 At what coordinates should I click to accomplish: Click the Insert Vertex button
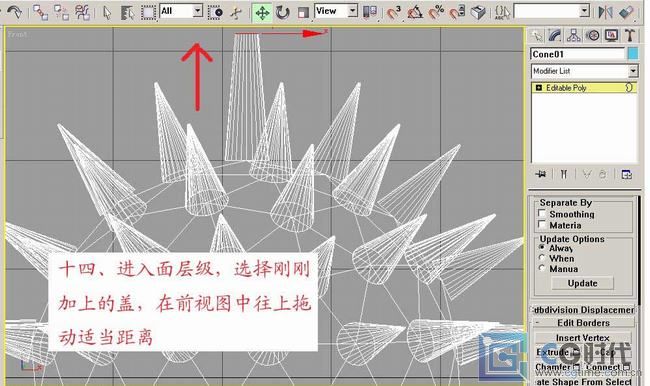point(582,338)
